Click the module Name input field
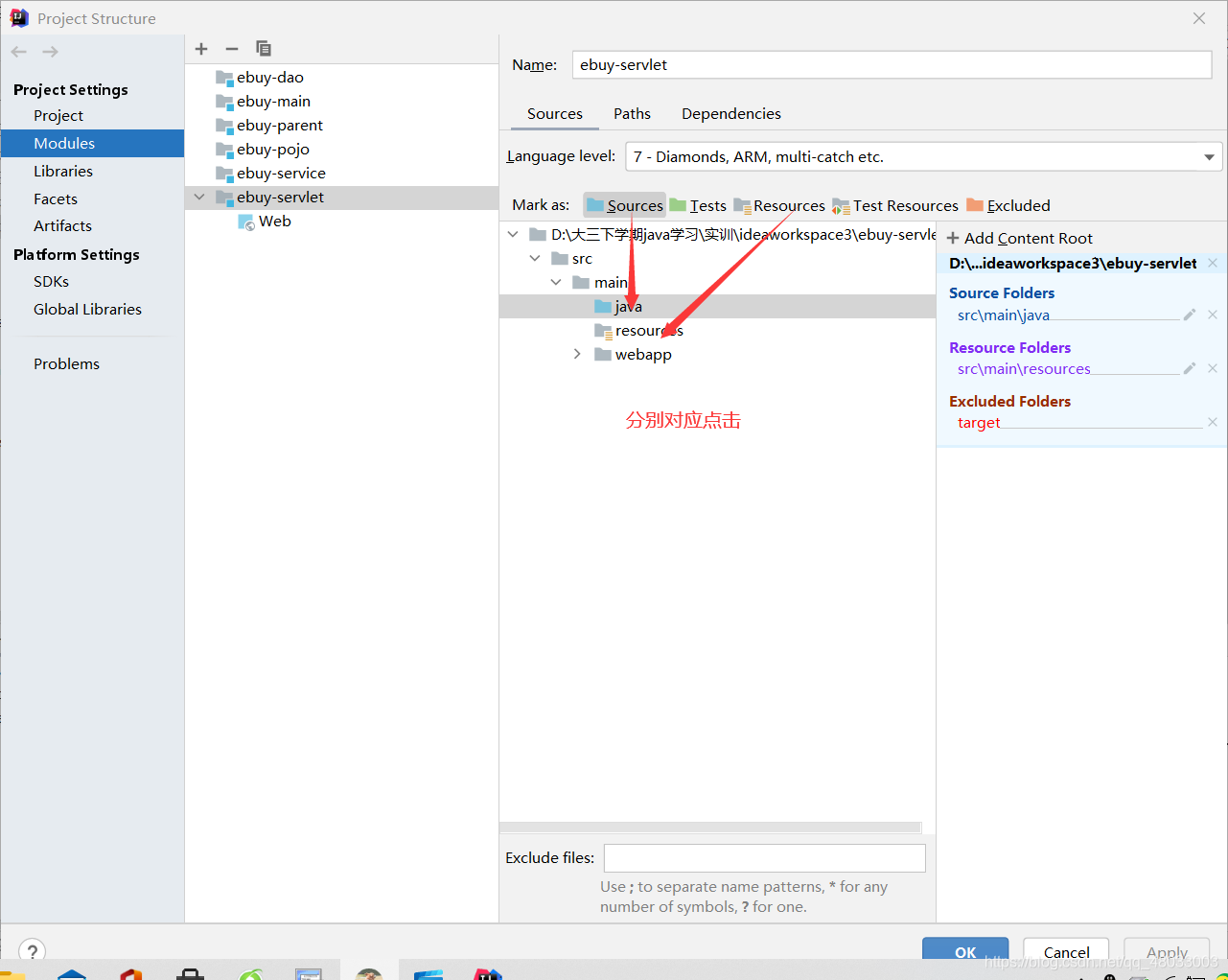The width and height of the screenshot is (1228, 980). pos(892,65)
